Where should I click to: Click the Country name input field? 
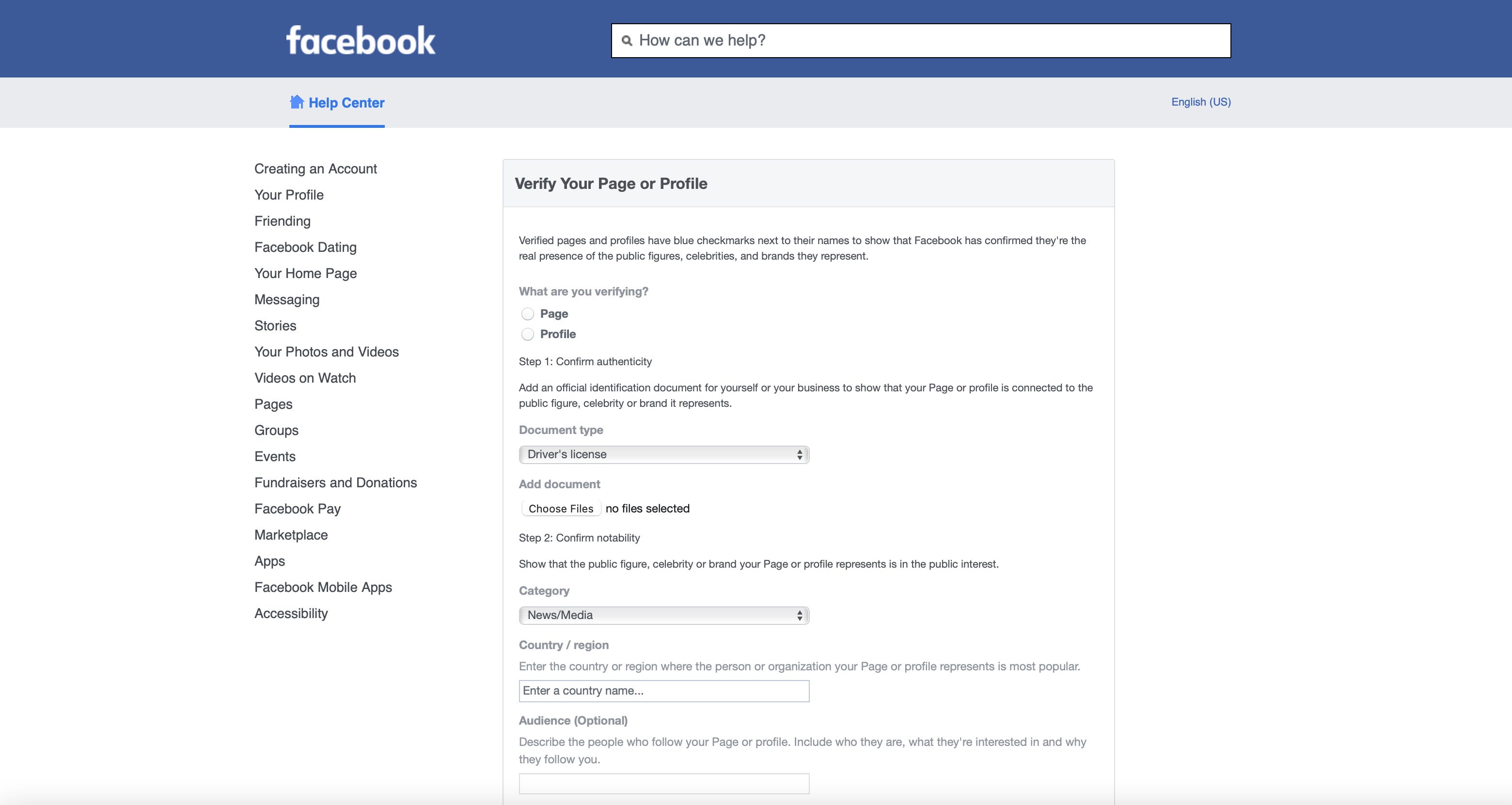(663, 690)
